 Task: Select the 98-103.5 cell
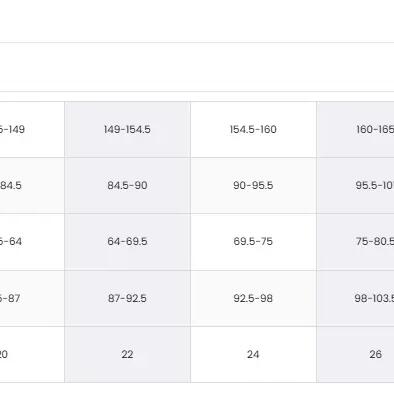pyautogui.click(x=355, y=298)
